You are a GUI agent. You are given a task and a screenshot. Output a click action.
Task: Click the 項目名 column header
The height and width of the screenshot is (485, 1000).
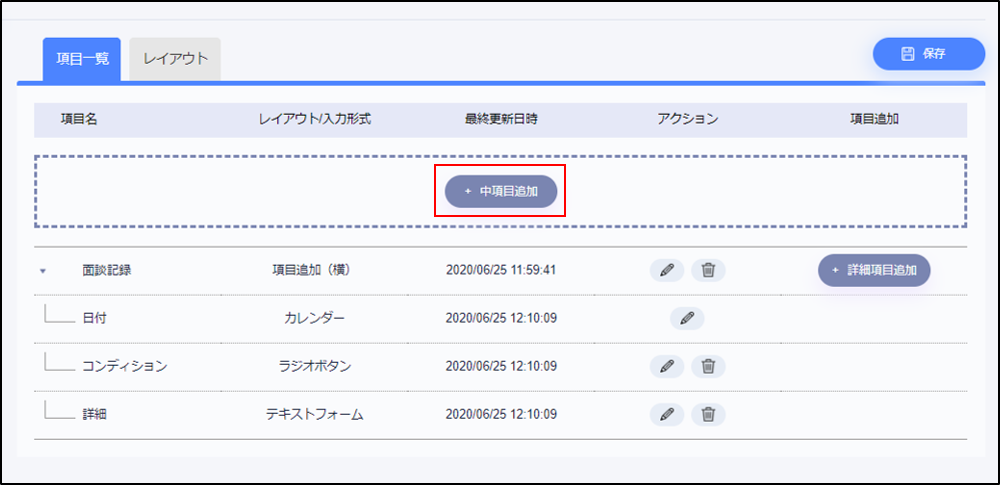[x=79, y=119]
